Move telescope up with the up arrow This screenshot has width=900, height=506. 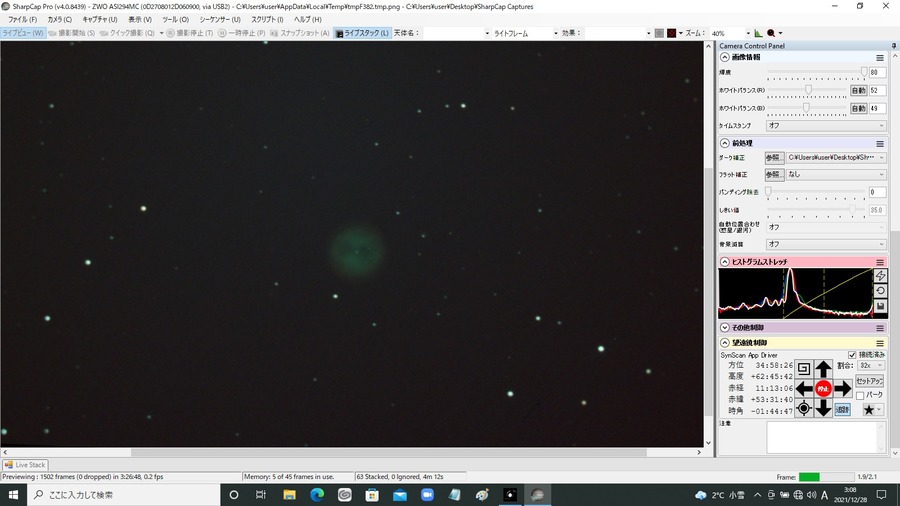point(824,369)
